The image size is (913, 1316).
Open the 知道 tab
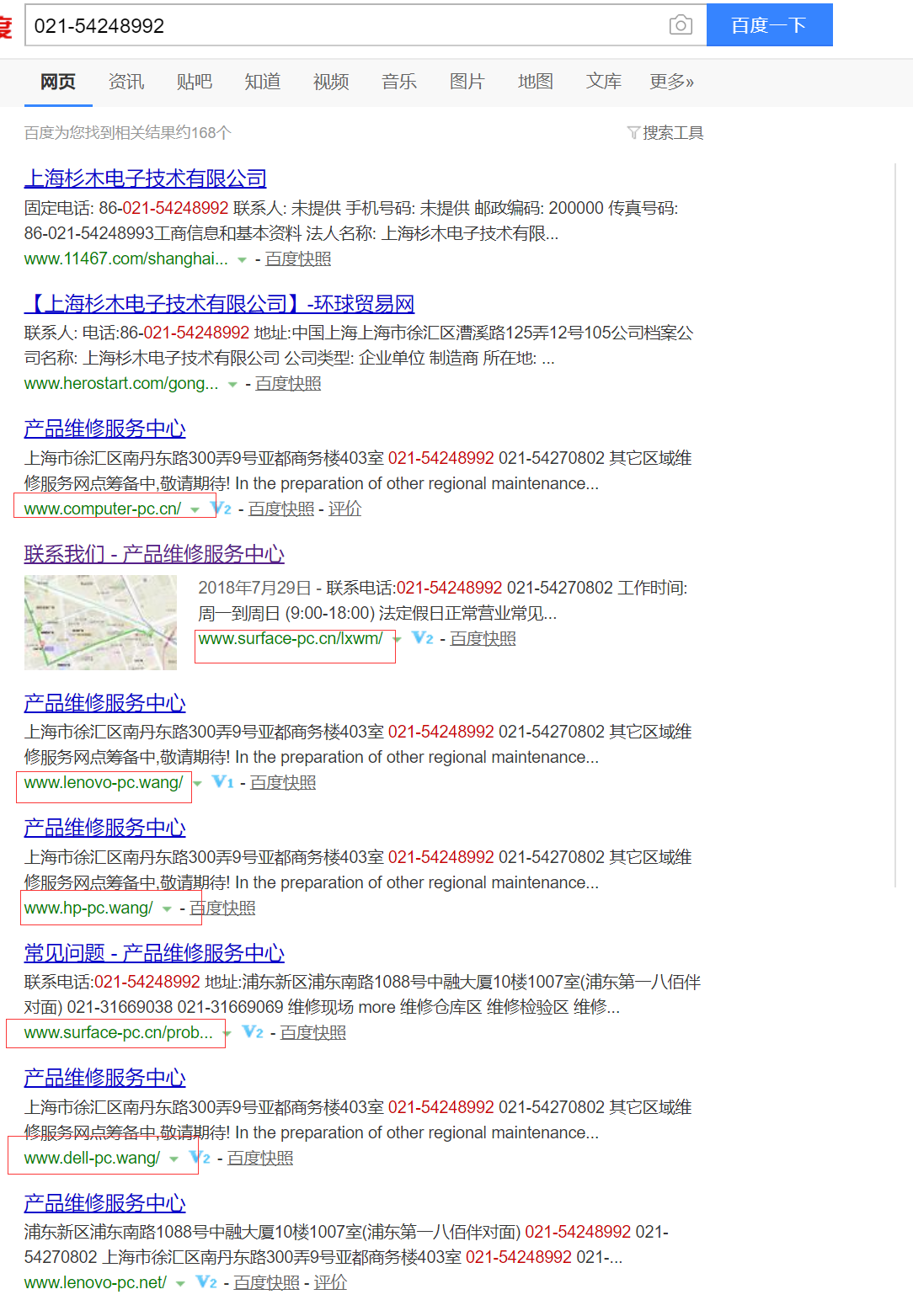coord(263,82)
